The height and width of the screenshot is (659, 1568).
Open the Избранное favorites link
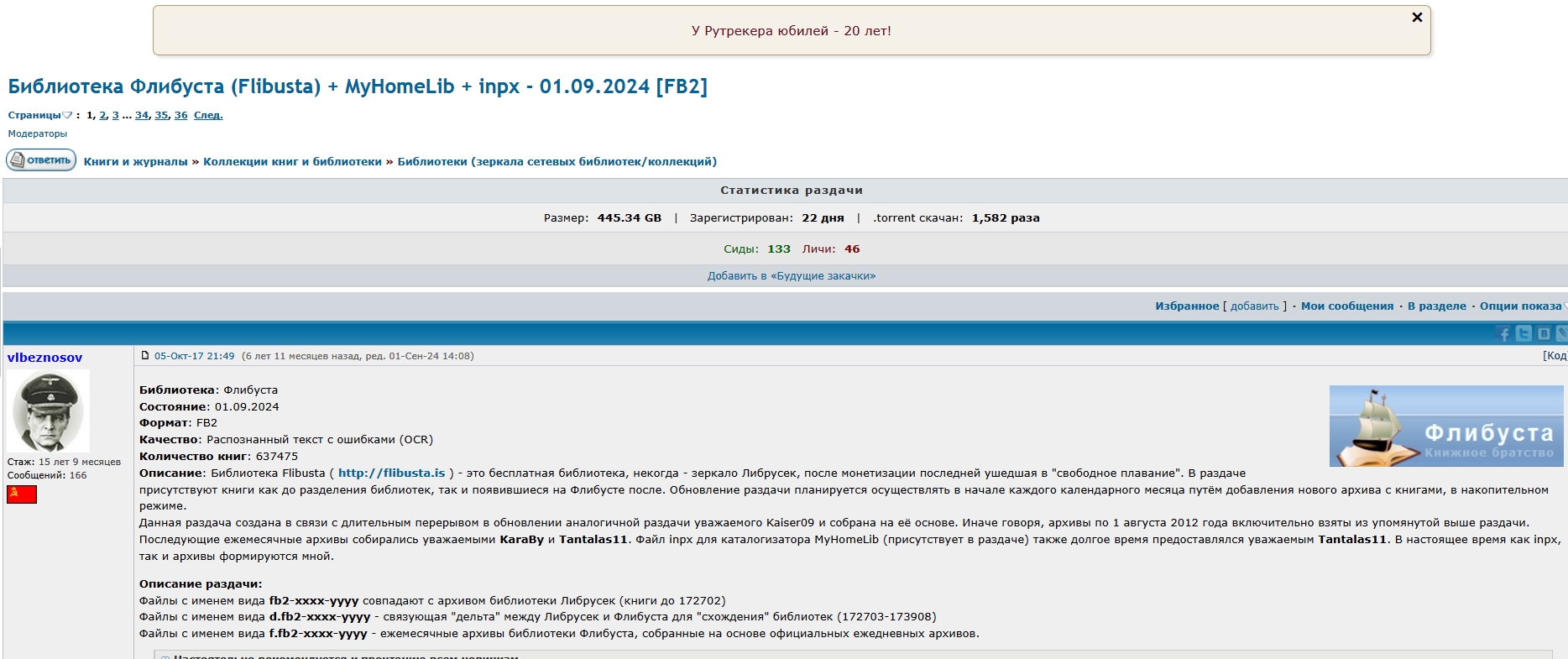[1187, 306]
